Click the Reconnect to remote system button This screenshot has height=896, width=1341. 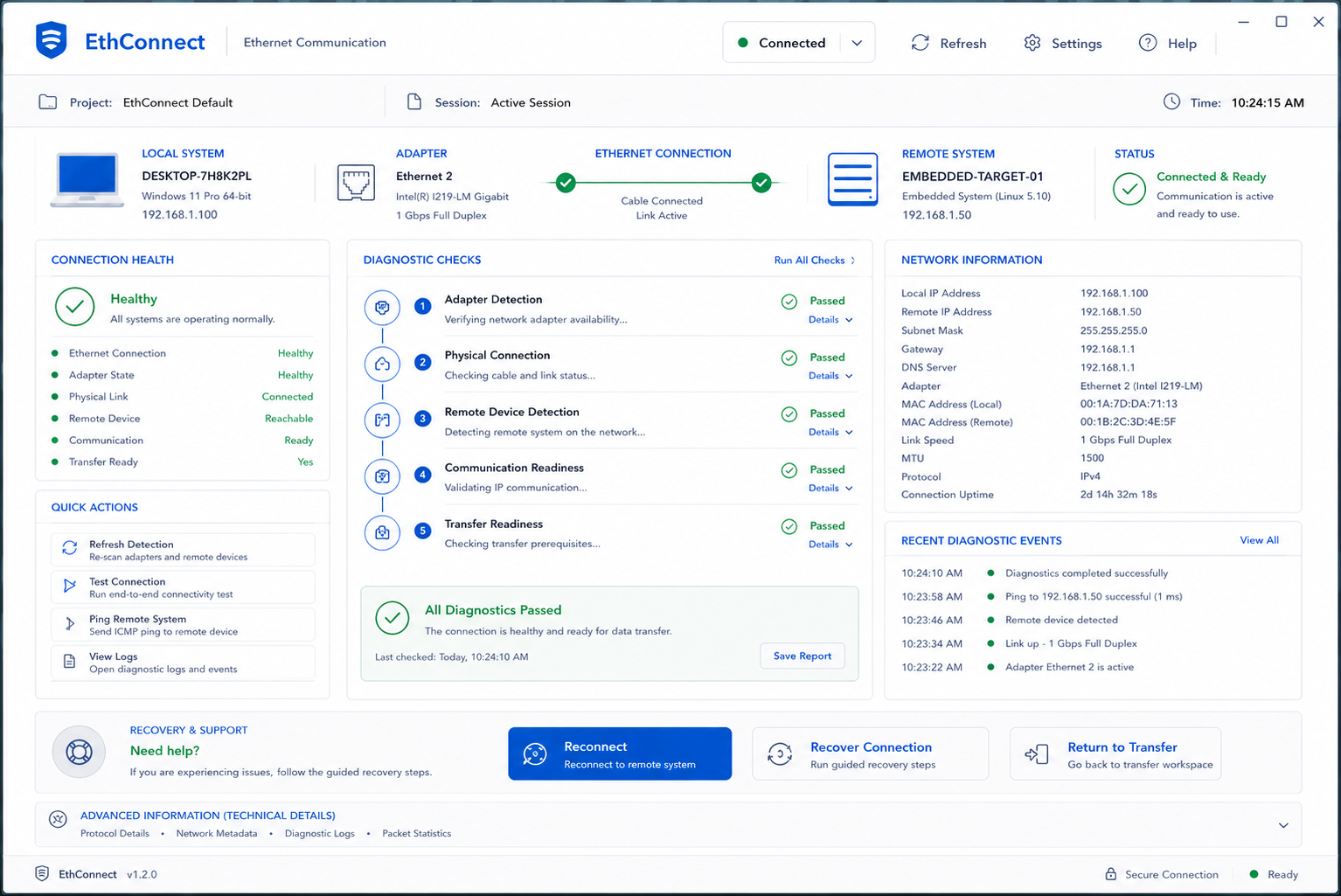pyautogui.click(x=620, y=754)
